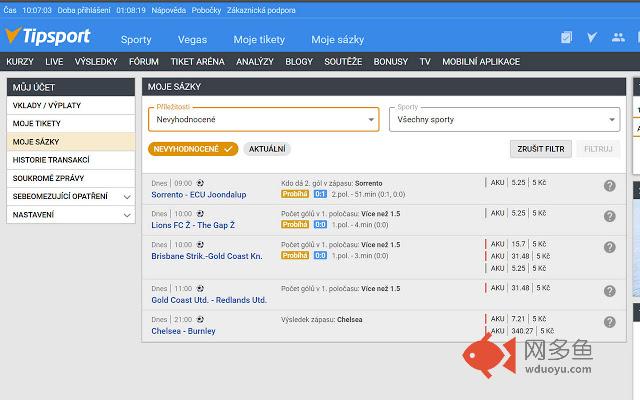Click the help icon for Brisbane Strikers bet

click(609, 247)
